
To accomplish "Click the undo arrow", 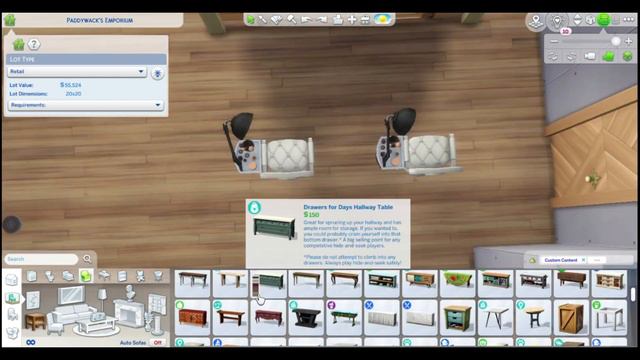I will tap(306, 19).
